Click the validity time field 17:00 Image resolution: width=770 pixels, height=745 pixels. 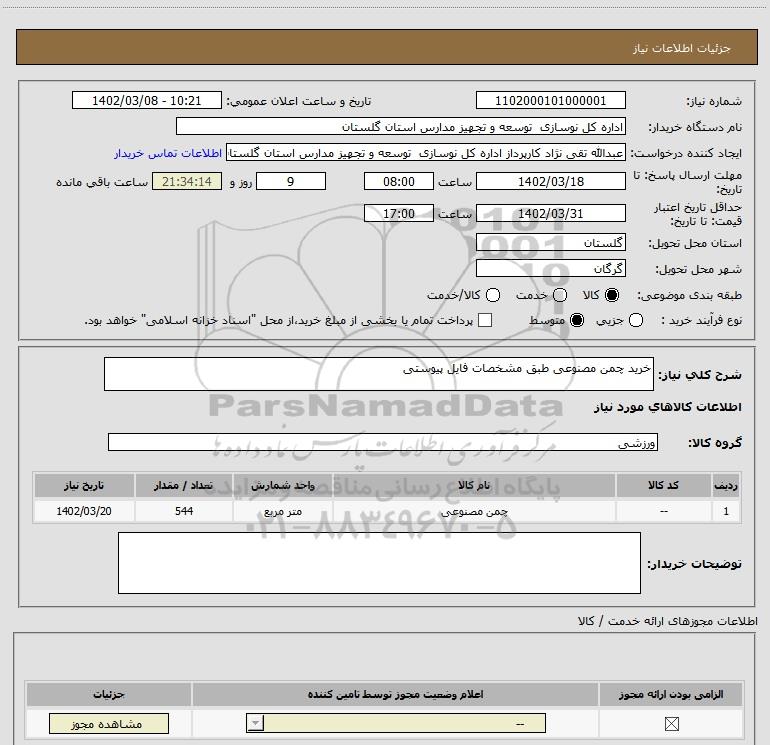click(399, 213)
